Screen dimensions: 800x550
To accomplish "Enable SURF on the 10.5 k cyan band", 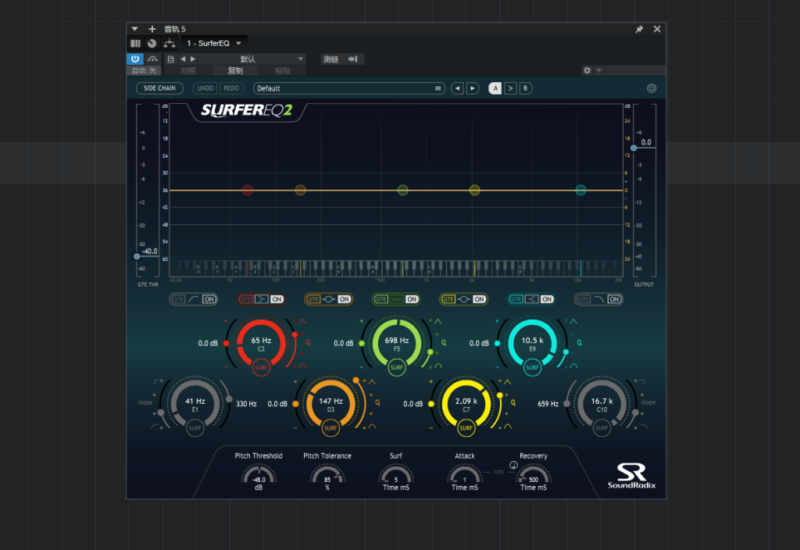I will coord(532,367).
